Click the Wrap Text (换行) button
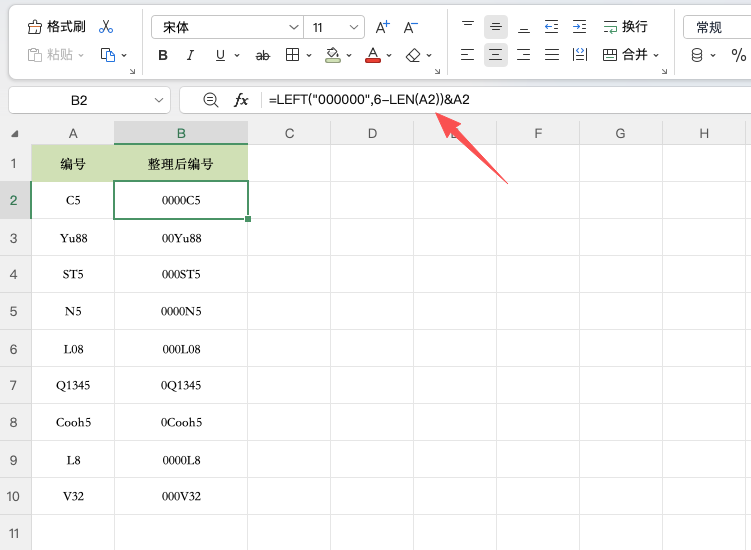 pos(625,27)
